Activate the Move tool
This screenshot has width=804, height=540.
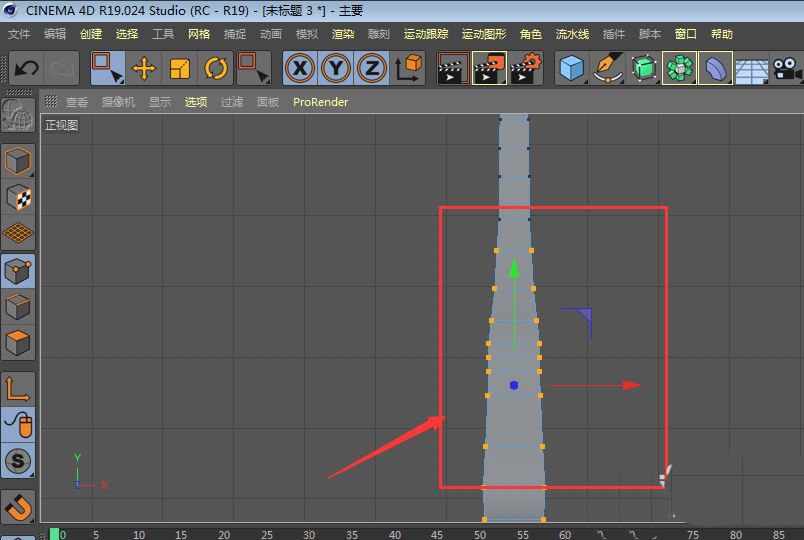pyautogui.click(x=144, y=68)
